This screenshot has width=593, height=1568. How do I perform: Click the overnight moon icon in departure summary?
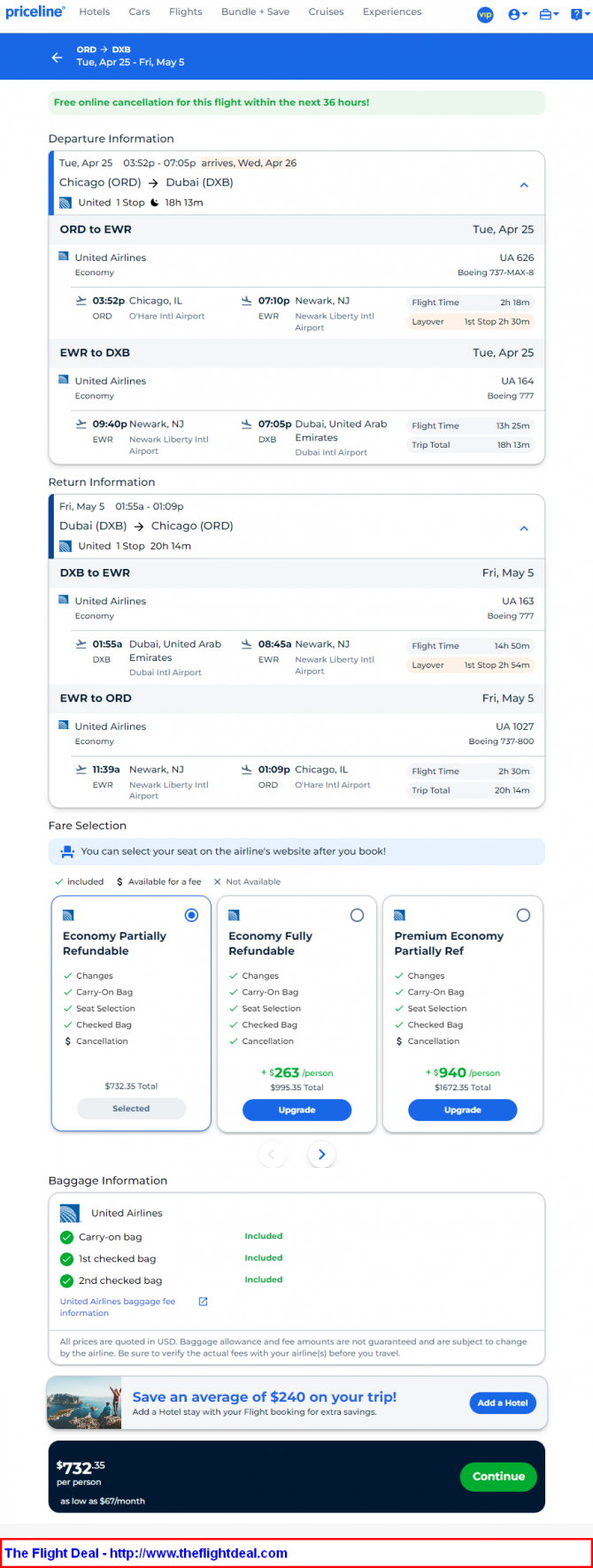pos(155,203)
